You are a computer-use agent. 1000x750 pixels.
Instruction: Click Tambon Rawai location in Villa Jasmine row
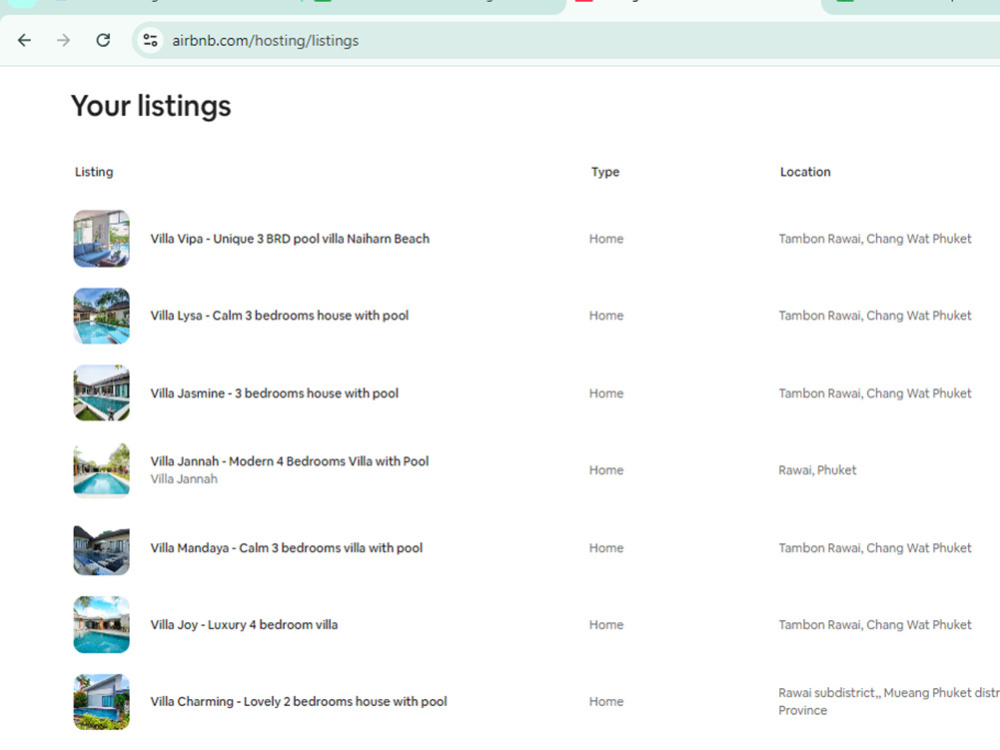tap(875, 393)
